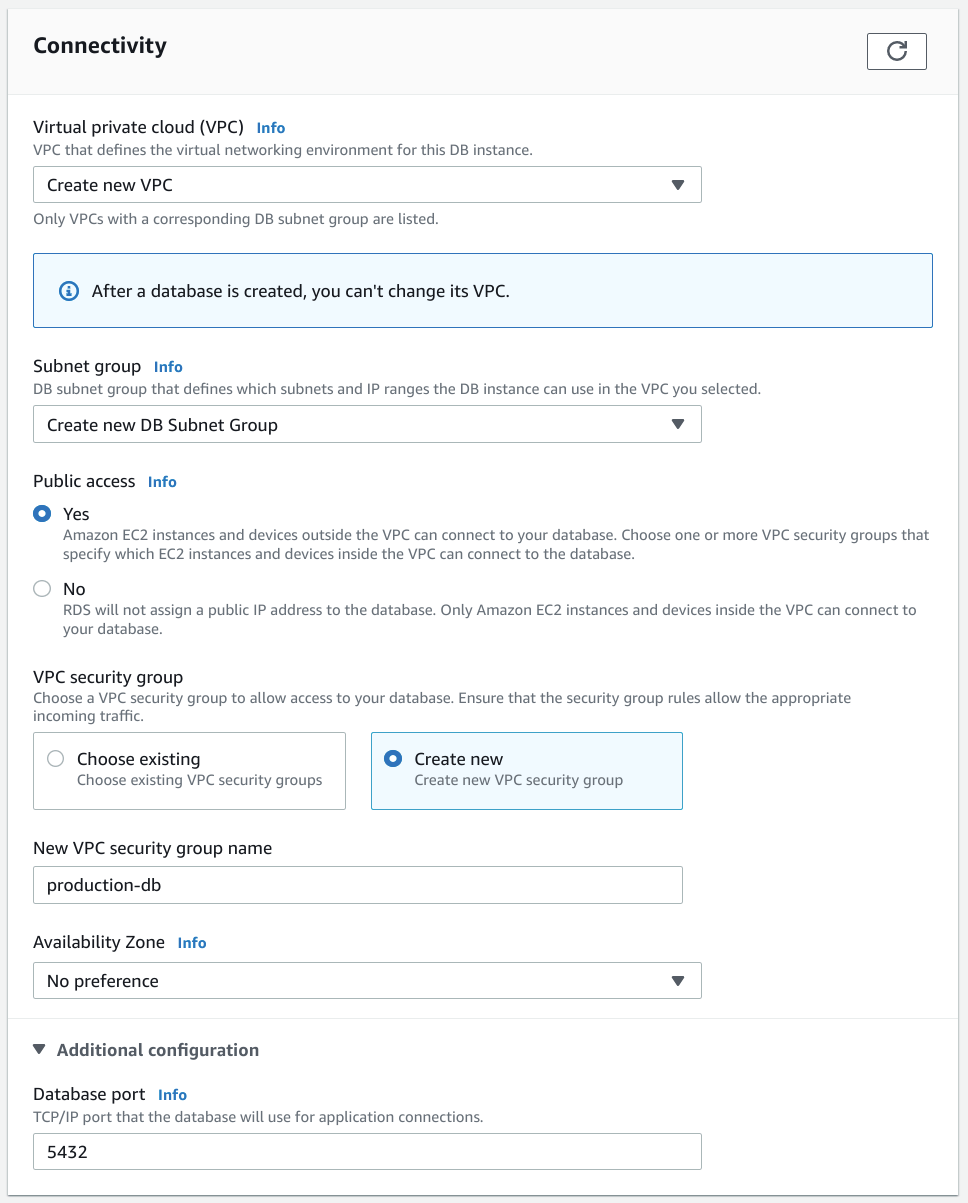Click the security group name field
968x1203 pixels.
(358, 885)
